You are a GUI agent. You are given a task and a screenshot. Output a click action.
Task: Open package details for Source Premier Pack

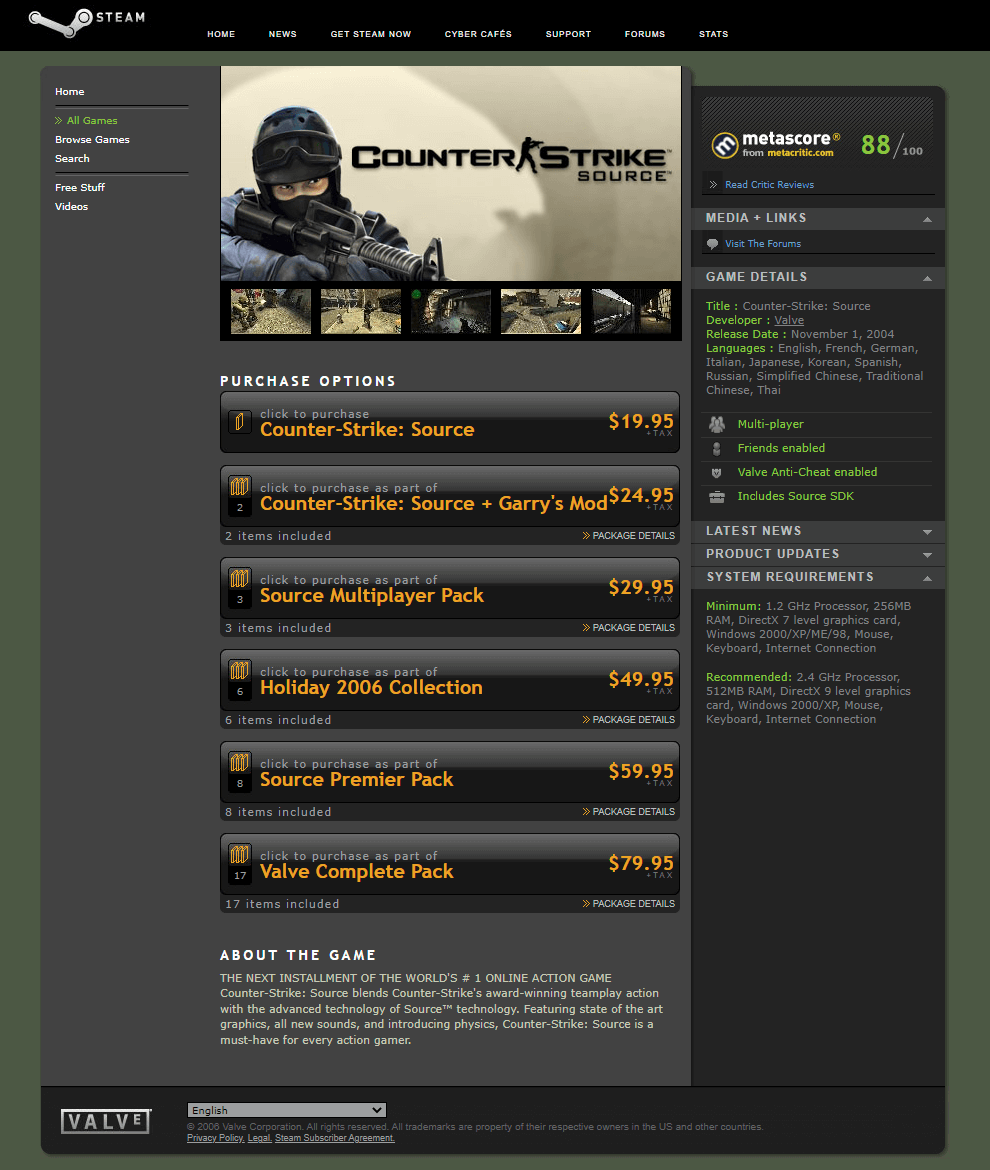pos(629,812)
